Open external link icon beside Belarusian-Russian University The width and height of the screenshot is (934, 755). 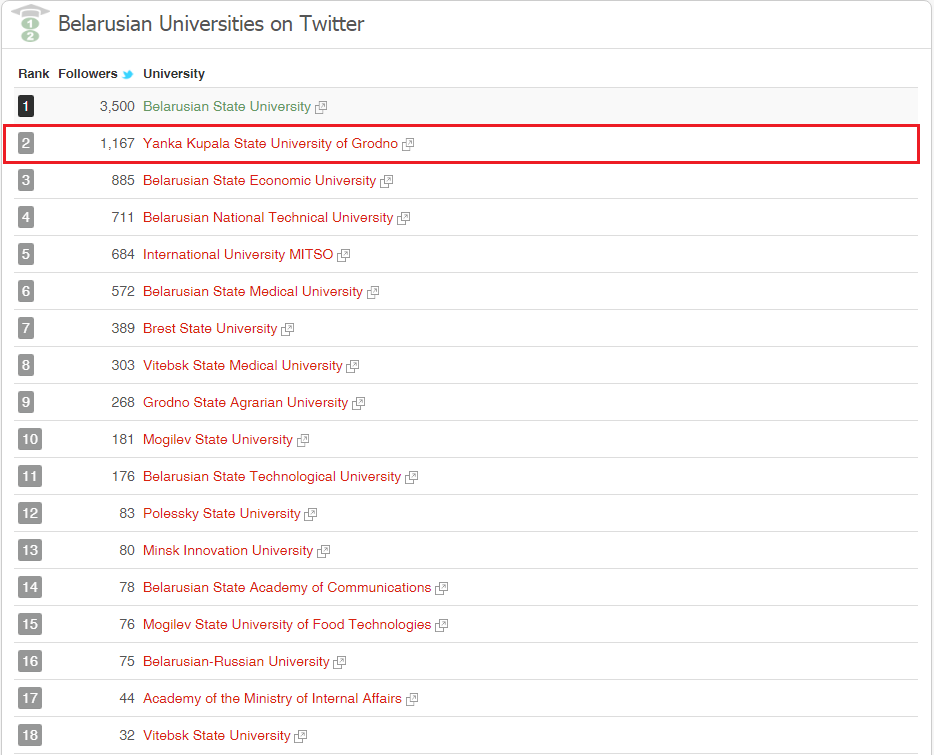coord(340,662)
